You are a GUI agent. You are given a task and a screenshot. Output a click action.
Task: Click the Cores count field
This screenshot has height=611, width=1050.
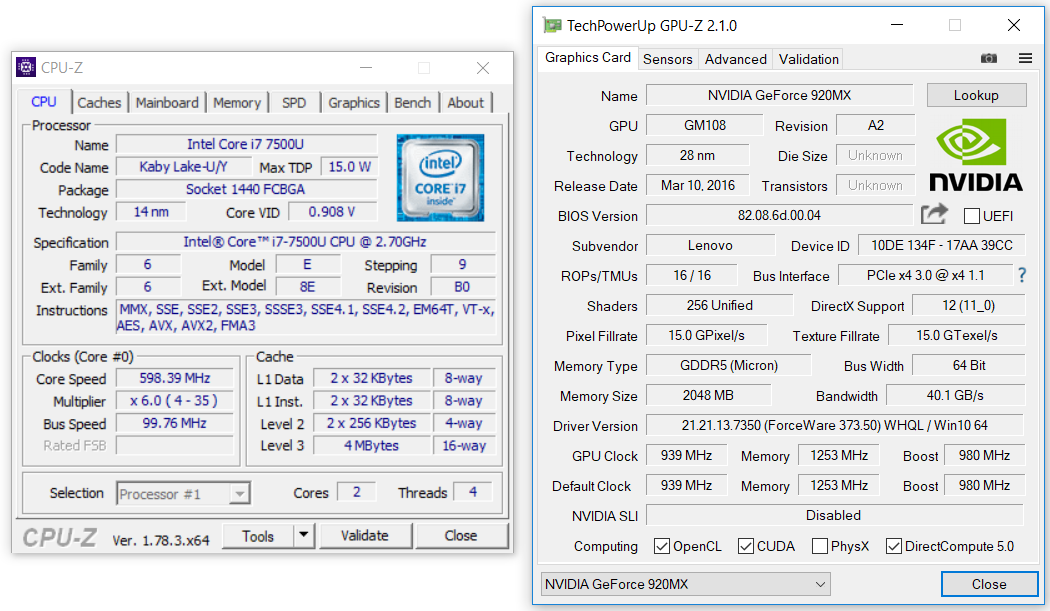pos(356,492)
